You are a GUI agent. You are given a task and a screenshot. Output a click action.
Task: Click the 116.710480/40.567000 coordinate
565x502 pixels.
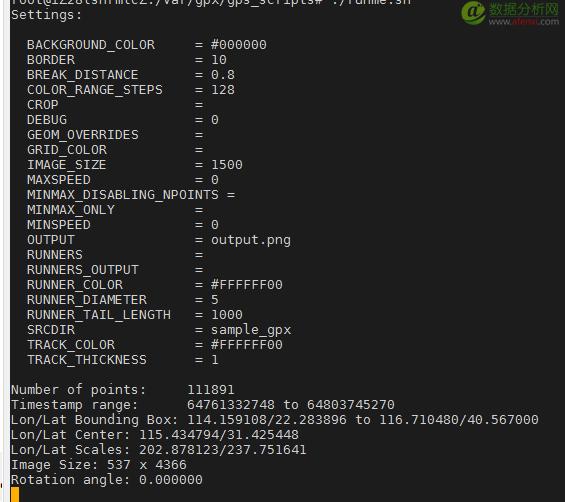pyautogui.click(x=459, y=420)
